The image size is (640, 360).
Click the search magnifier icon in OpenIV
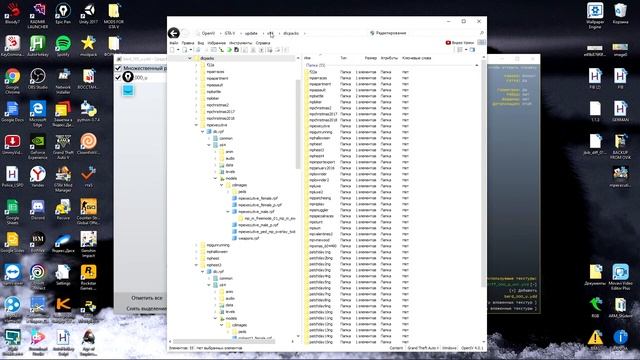(x=482, y=33)
